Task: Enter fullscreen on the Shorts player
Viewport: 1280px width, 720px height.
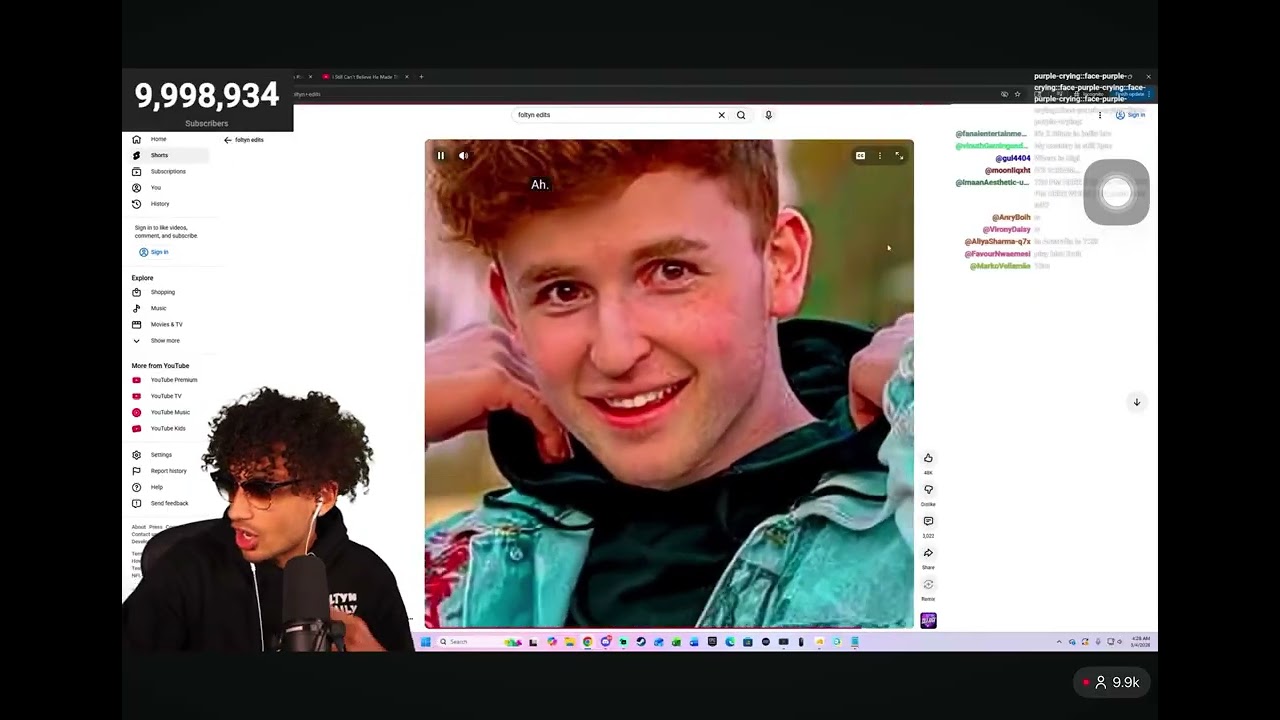Action: tap(899, 156)
